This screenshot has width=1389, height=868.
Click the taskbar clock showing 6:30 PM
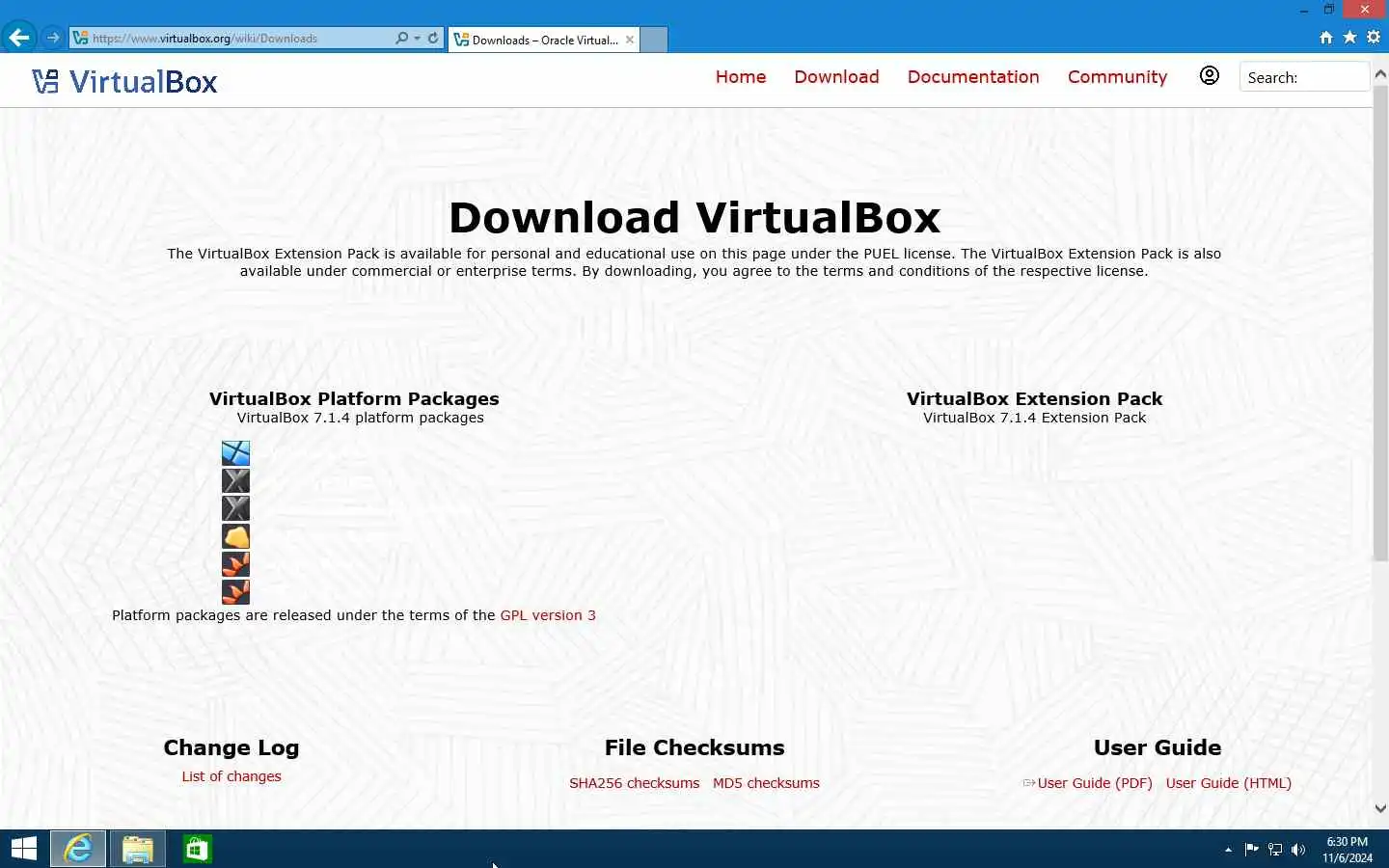(x=1347, y=850)
